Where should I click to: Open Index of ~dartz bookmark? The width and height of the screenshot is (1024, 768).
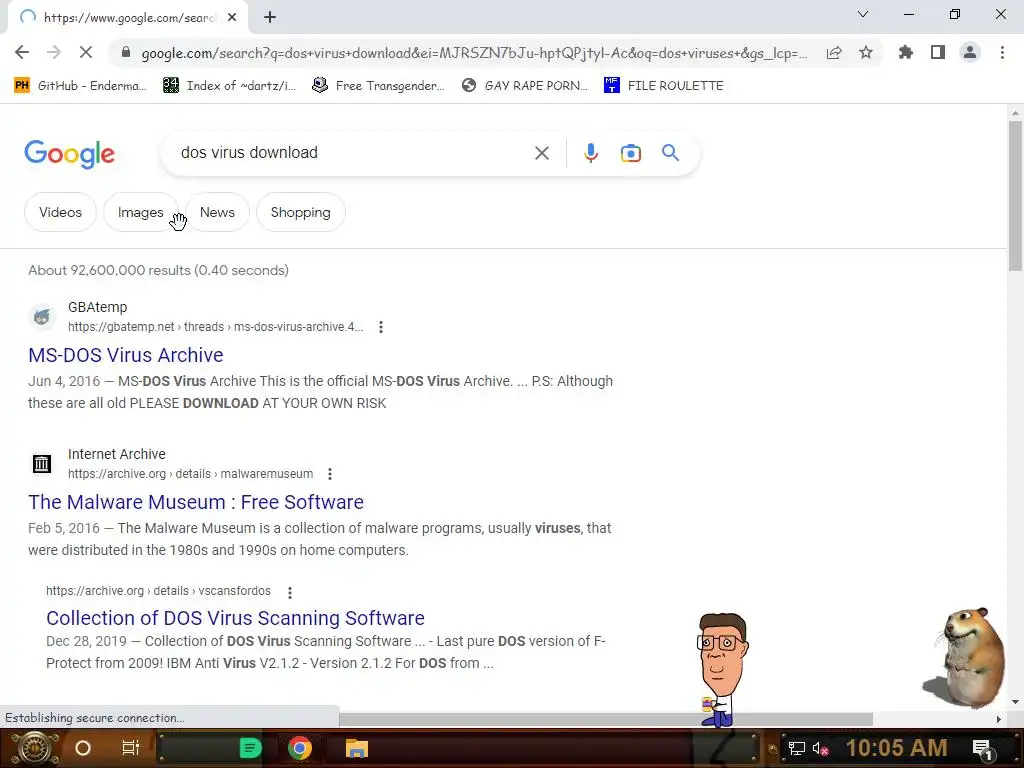point(229,86)
